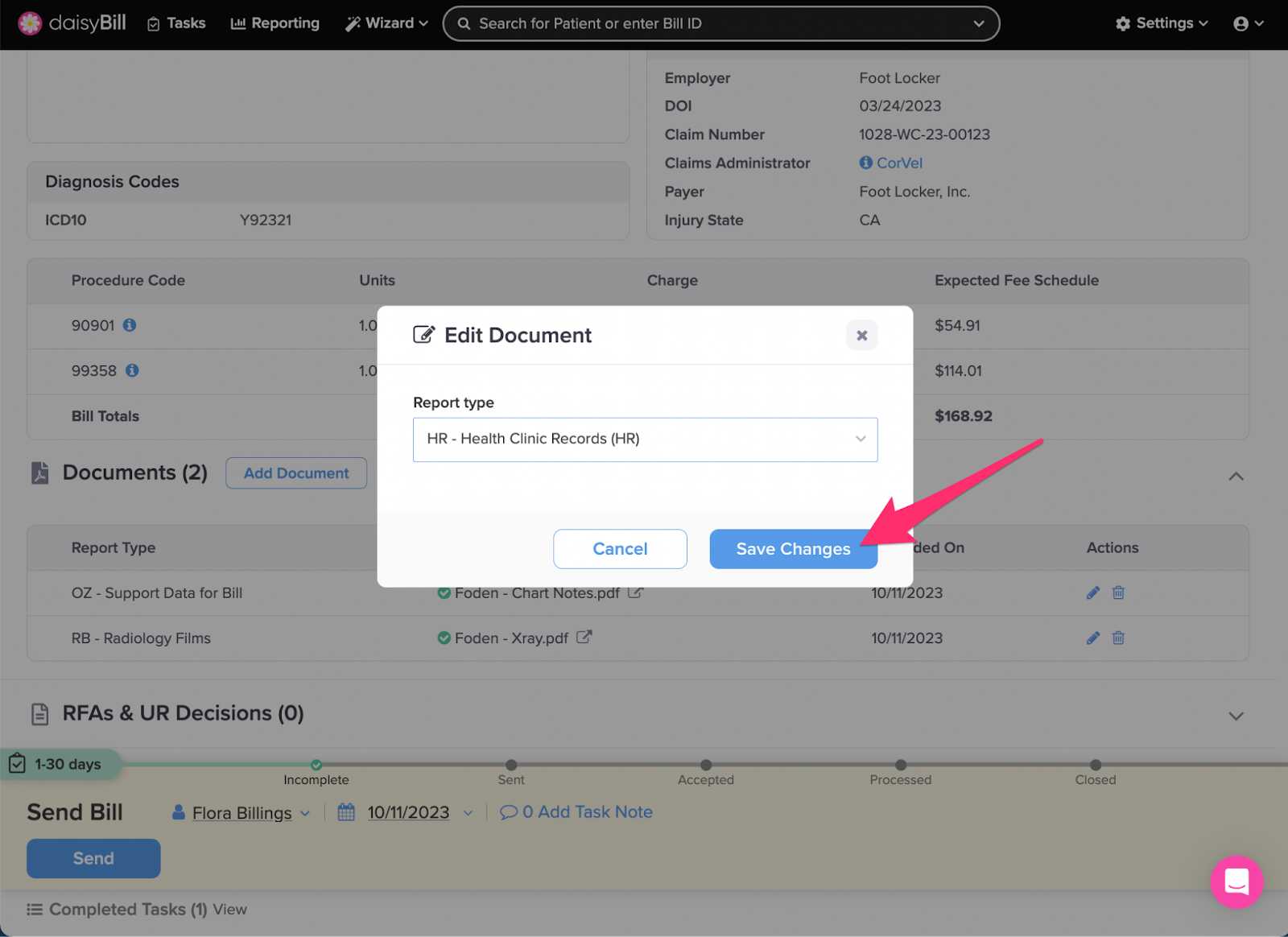The image size is (1288, 937).
Task: Open the user account menu
Action: [x=1249, y=23]
